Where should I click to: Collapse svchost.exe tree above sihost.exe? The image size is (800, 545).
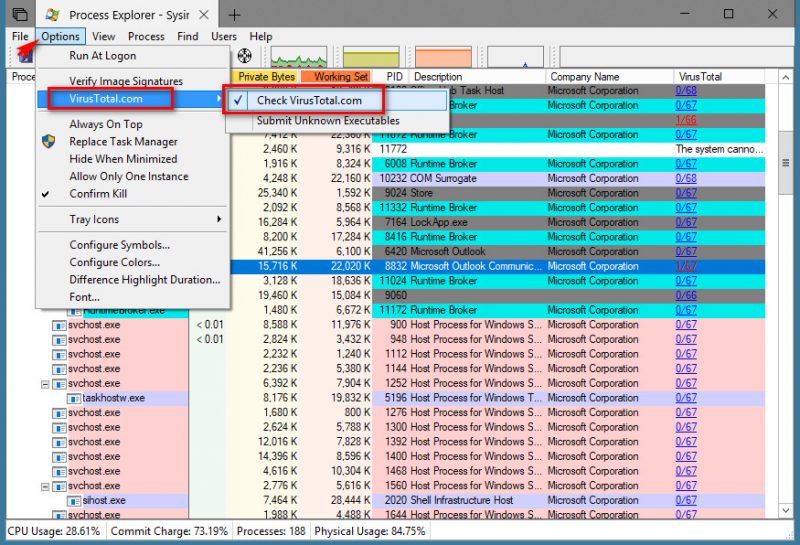pos(45,486)
